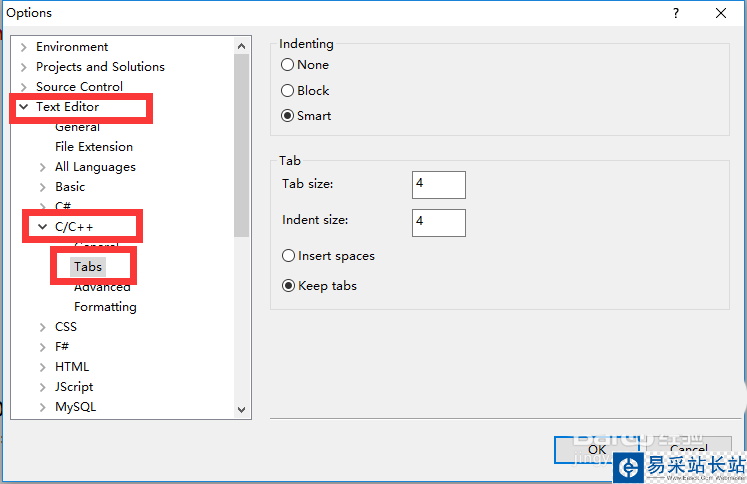
Task: Expand the MySQL tree node
Action: coord(42,407)
